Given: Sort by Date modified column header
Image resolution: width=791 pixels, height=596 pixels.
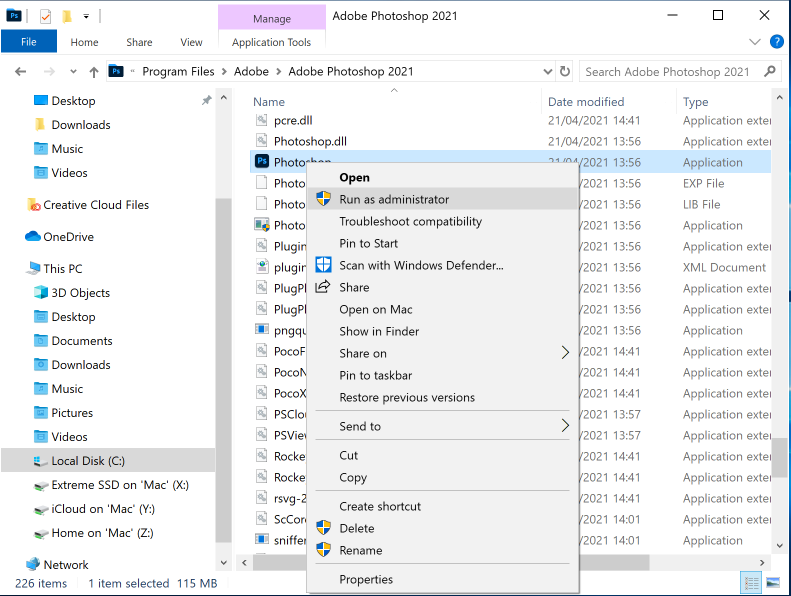Looking at the screenshot, I should 586,101.
